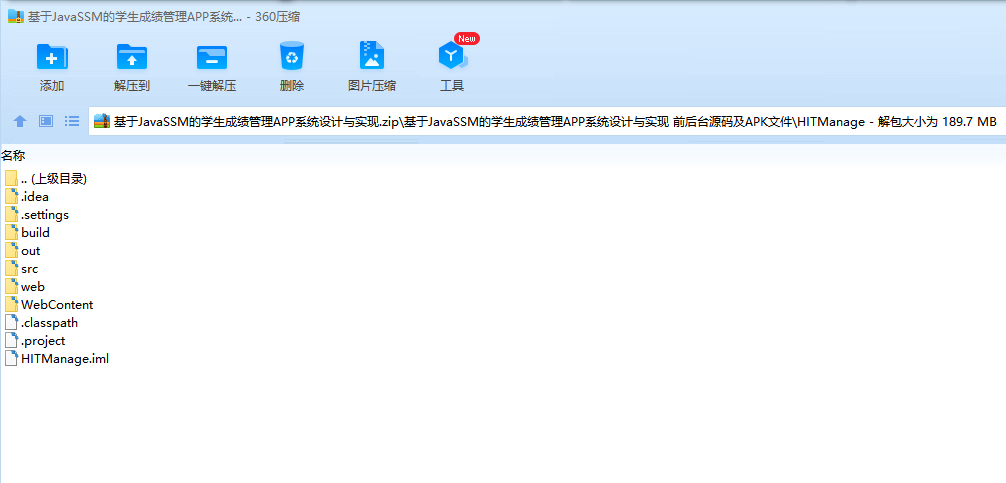
Task: Click the build folder icon
Action: point(12,232)
